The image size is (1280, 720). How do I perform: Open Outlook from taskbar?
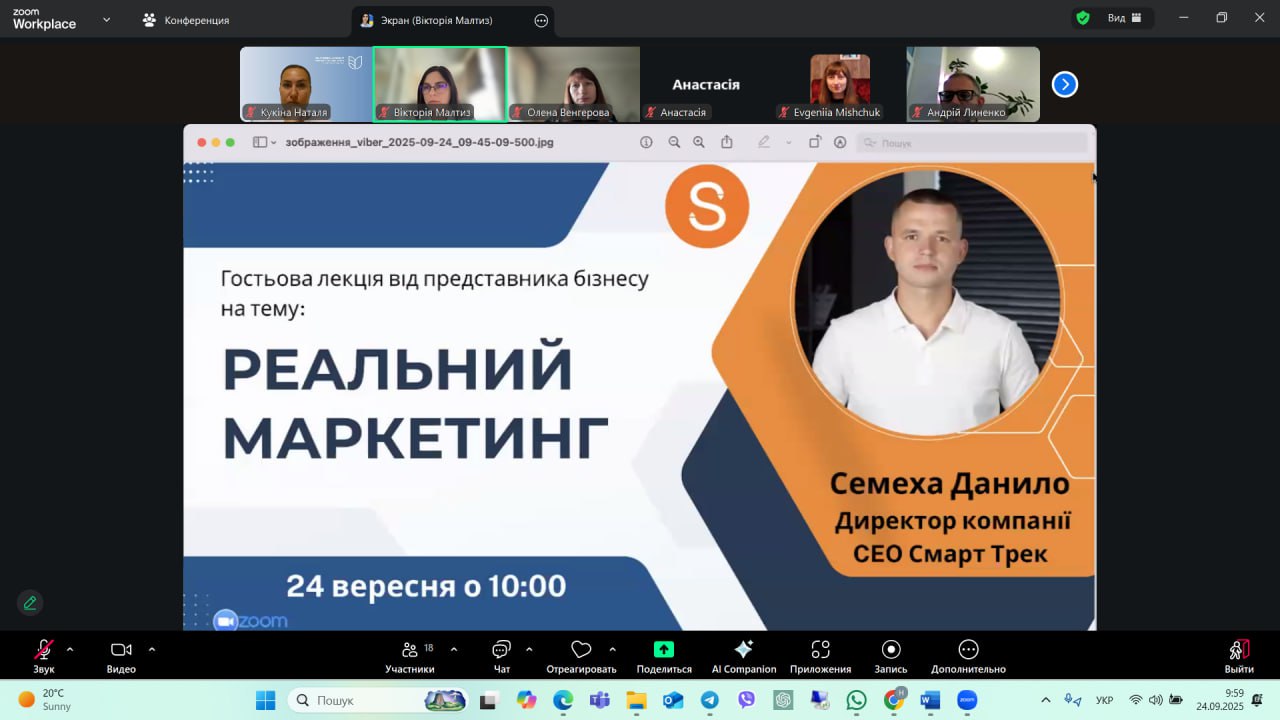(x=673, y=700)
